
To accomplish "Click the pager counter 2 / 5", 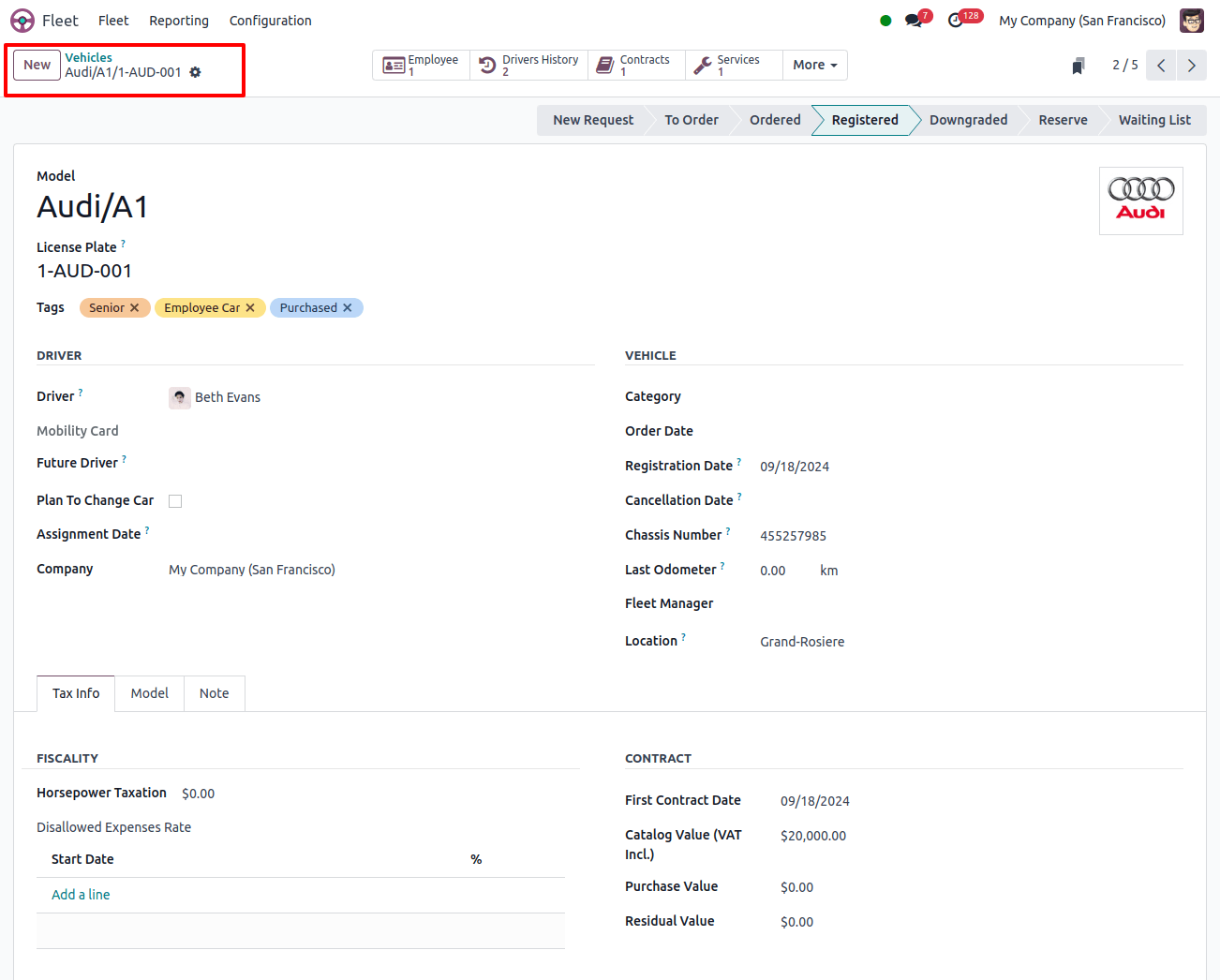I will click(1124, 65).
